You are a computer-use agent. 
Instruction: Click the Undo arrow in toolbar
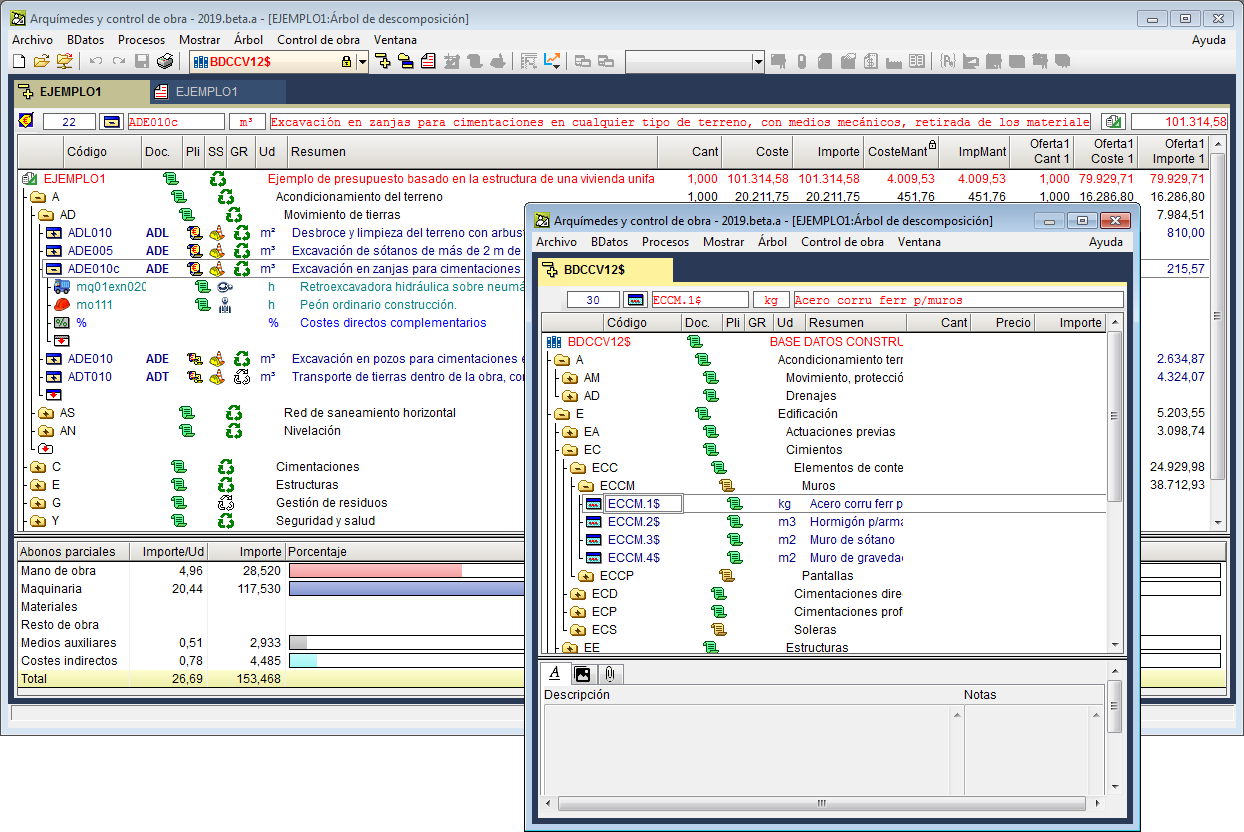point(96,62)
